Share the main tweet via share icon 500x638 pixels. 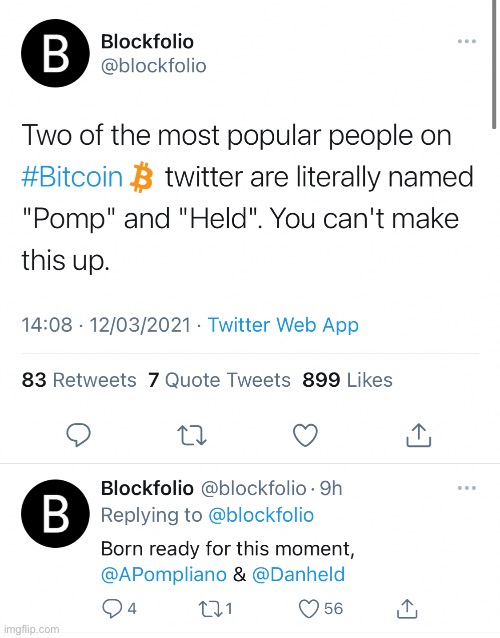tap(419, 435)
